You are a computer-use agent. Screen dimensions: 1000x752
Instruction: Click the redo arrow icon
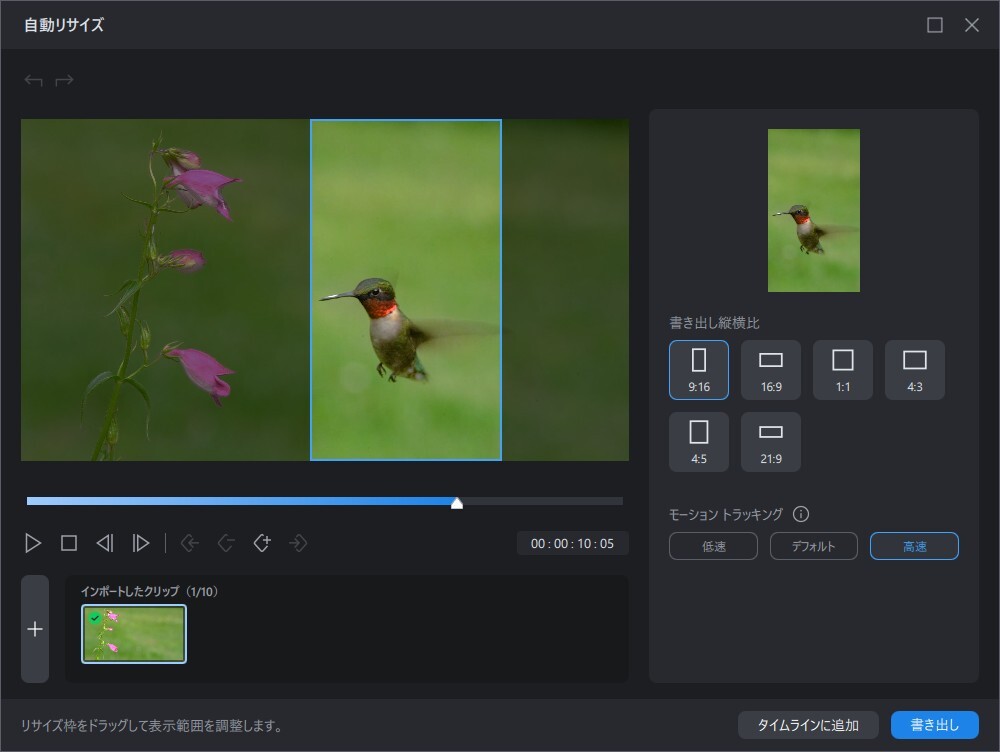pyautogui.click(x=64, y=80)
